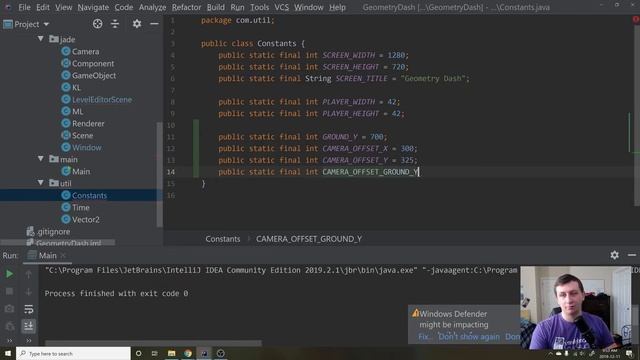The image size is (640, 360).
Task: Click the print icon in Run panel
Action: (9, 326)
